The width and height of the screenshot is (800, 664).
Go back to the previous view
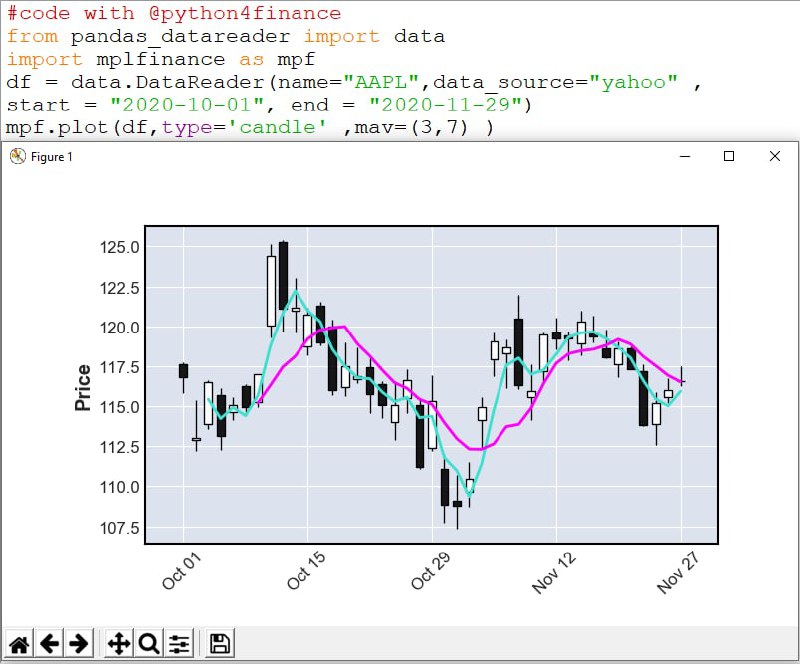[49, 644]
